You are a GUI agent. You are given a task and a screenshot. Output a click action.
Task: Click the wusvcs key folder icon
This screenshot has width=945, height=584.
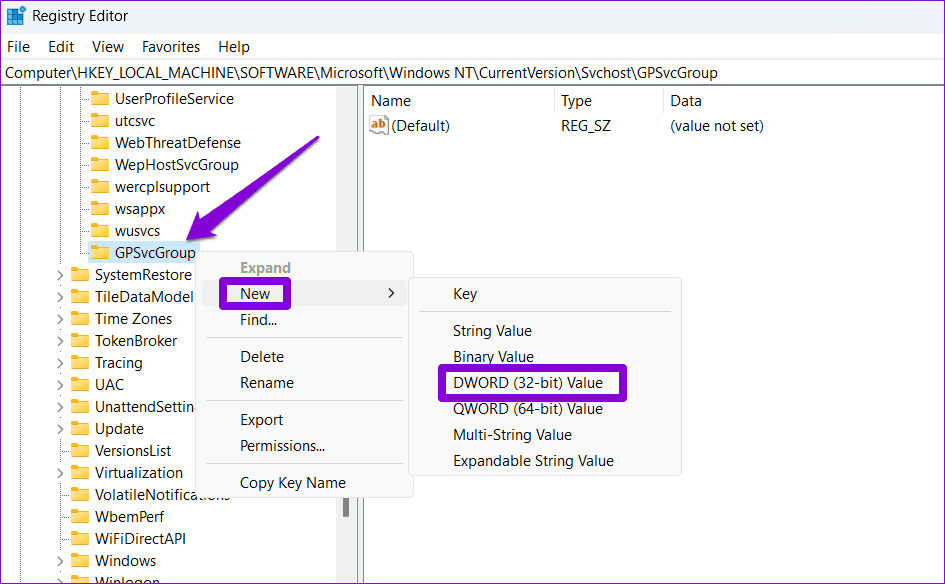point(101,231)
